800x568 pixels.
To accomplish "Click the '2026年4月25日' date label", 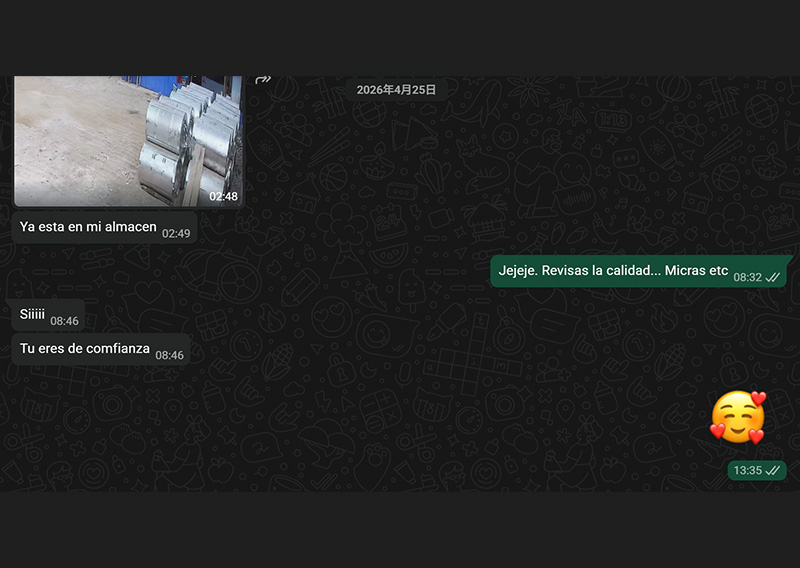I will tap(396, 90).
